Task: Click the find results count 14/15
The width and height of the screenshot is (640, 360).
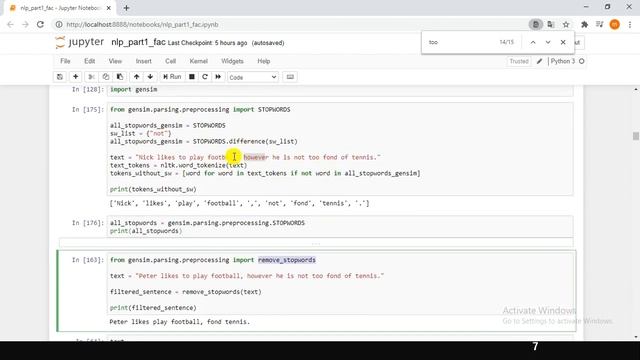Action: click(507, 42)
